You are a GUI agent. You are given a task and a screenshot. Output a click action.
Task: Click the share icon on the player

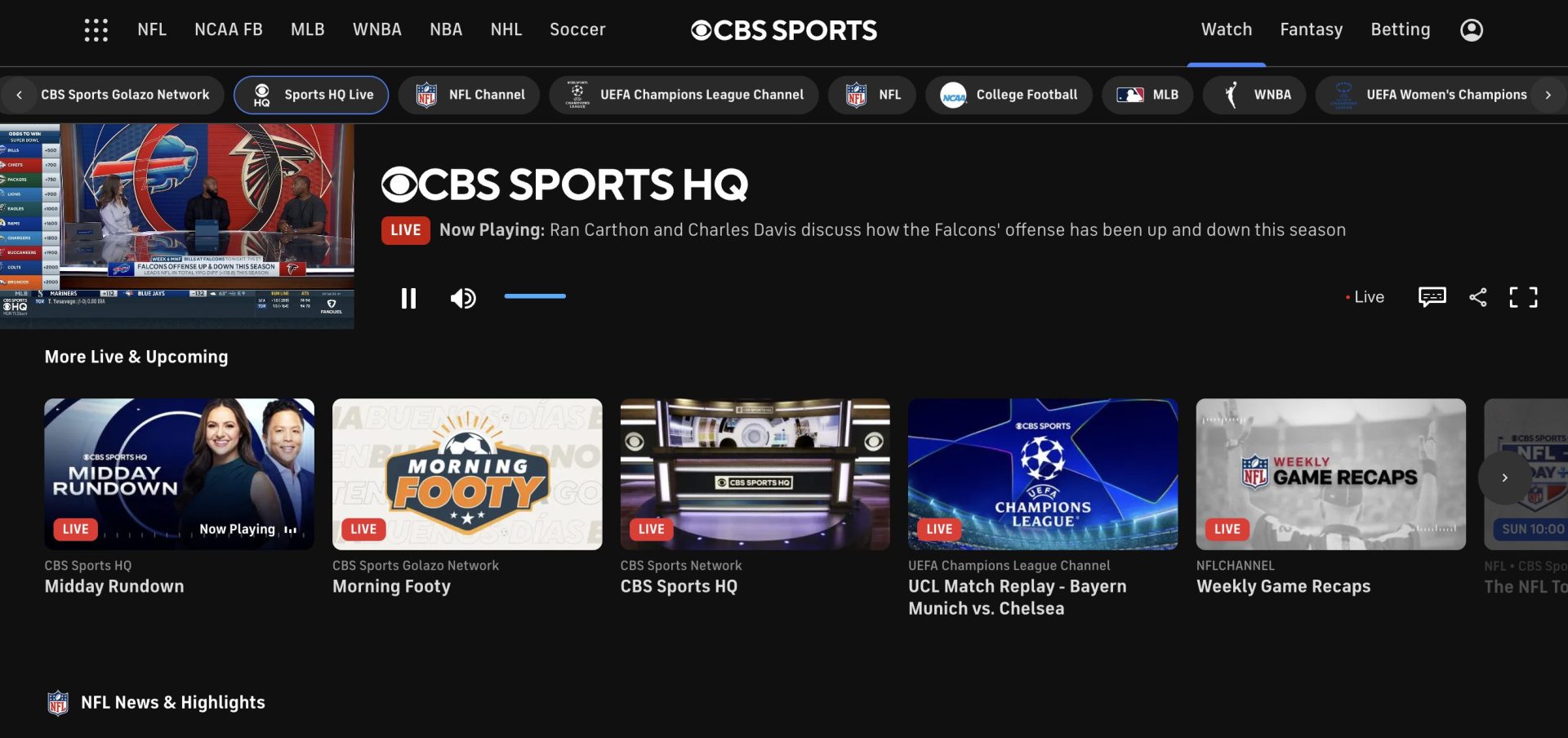tap(1477, 297)
